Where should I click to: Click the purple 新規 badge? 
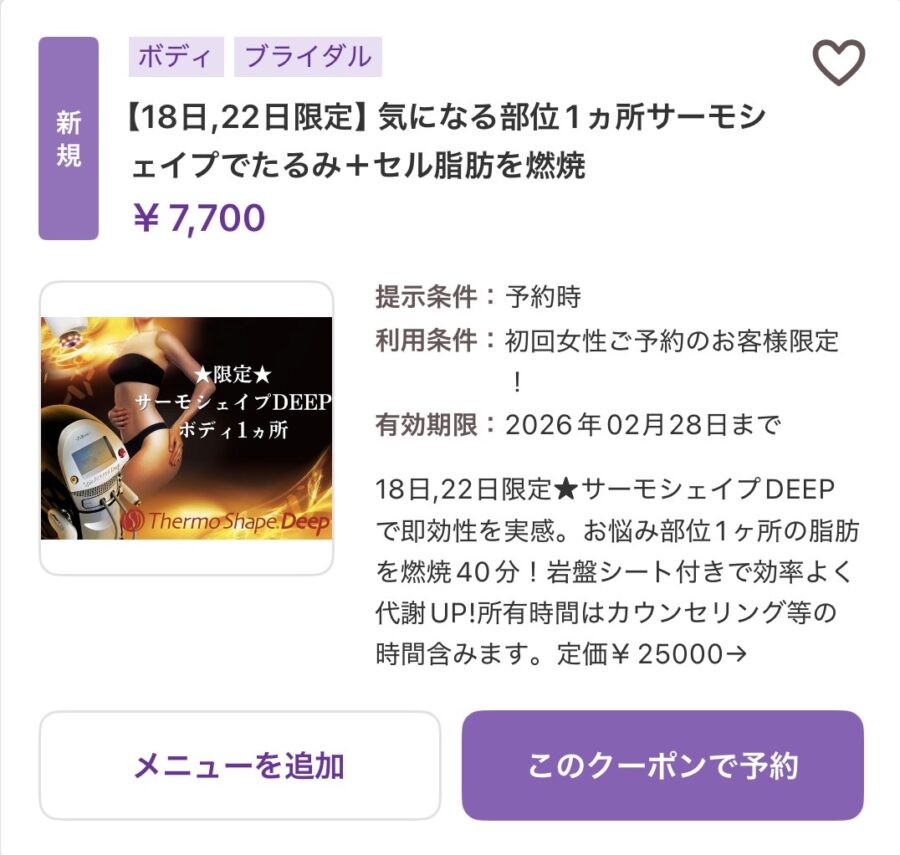point(68,138)
